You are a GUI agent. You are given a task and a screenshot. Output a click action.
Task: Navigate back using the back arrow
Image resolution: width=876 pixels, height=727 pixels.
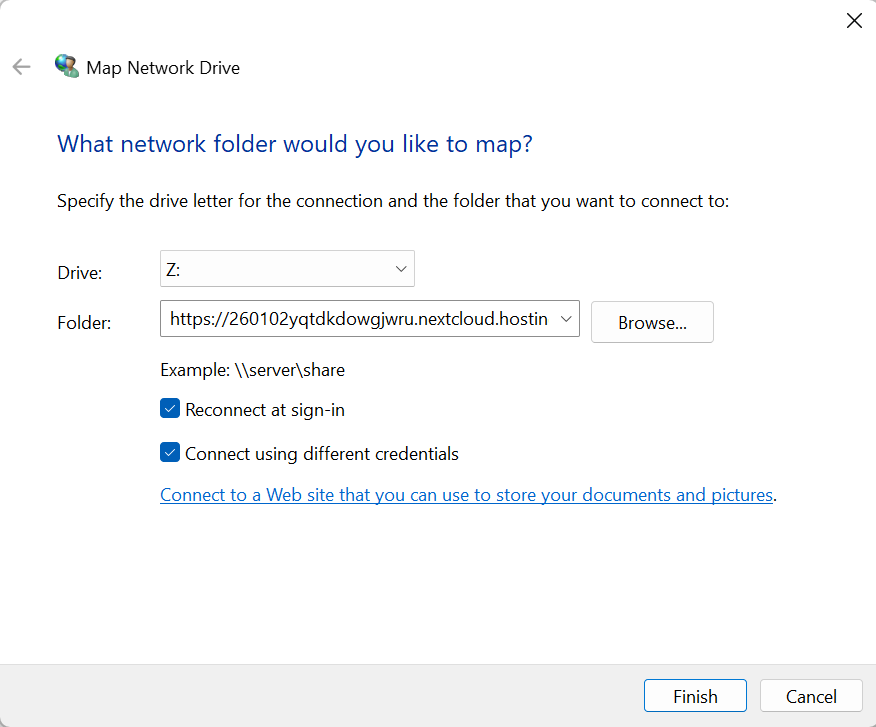pyautogui.click(x=21, y=66)
